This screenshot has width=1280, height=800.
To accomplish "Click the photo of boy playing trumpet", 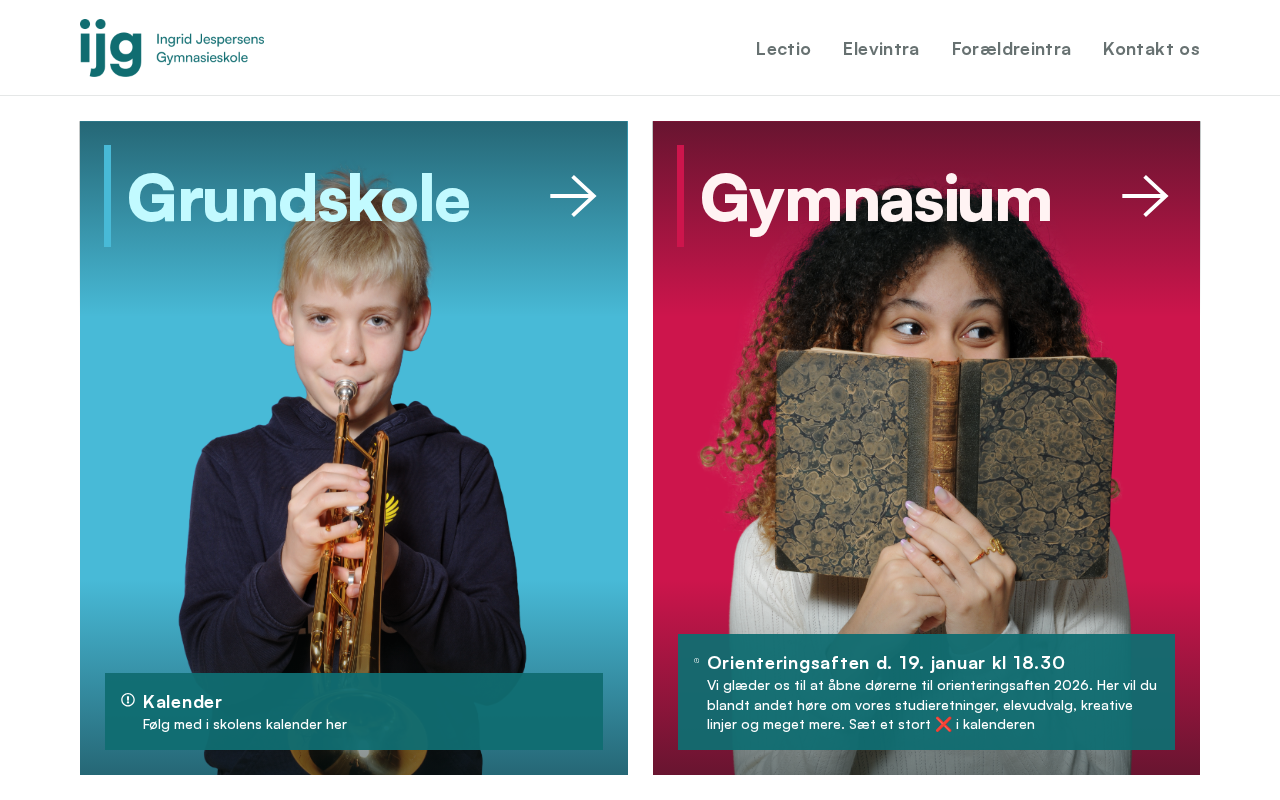I will coord(354,450).
